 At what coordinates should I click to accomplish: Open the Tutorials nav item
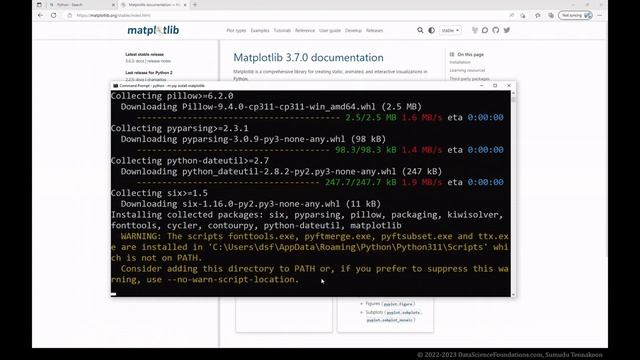(x=282, y=31)
